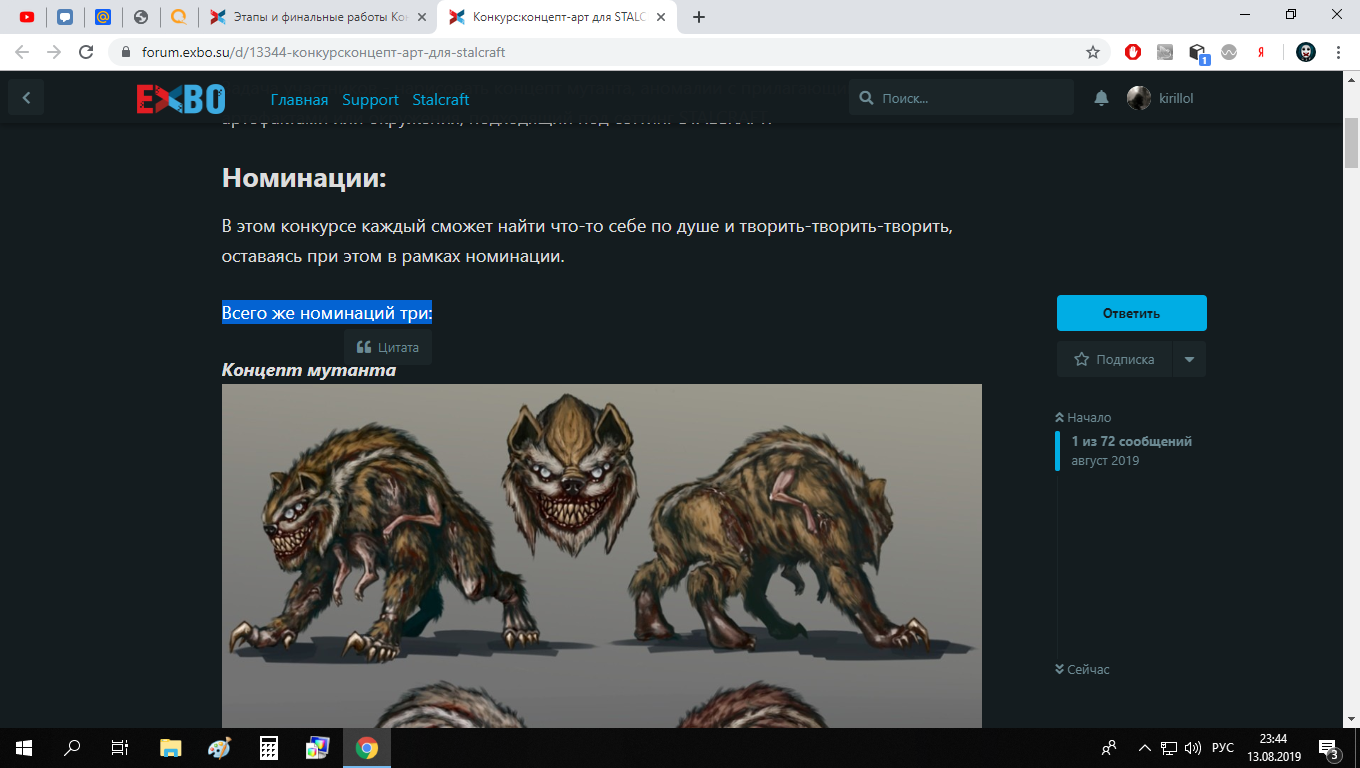This screenshot has width=1360, height=768.
Task: Open the notifications bell
Action: (x=1101, y=98)
